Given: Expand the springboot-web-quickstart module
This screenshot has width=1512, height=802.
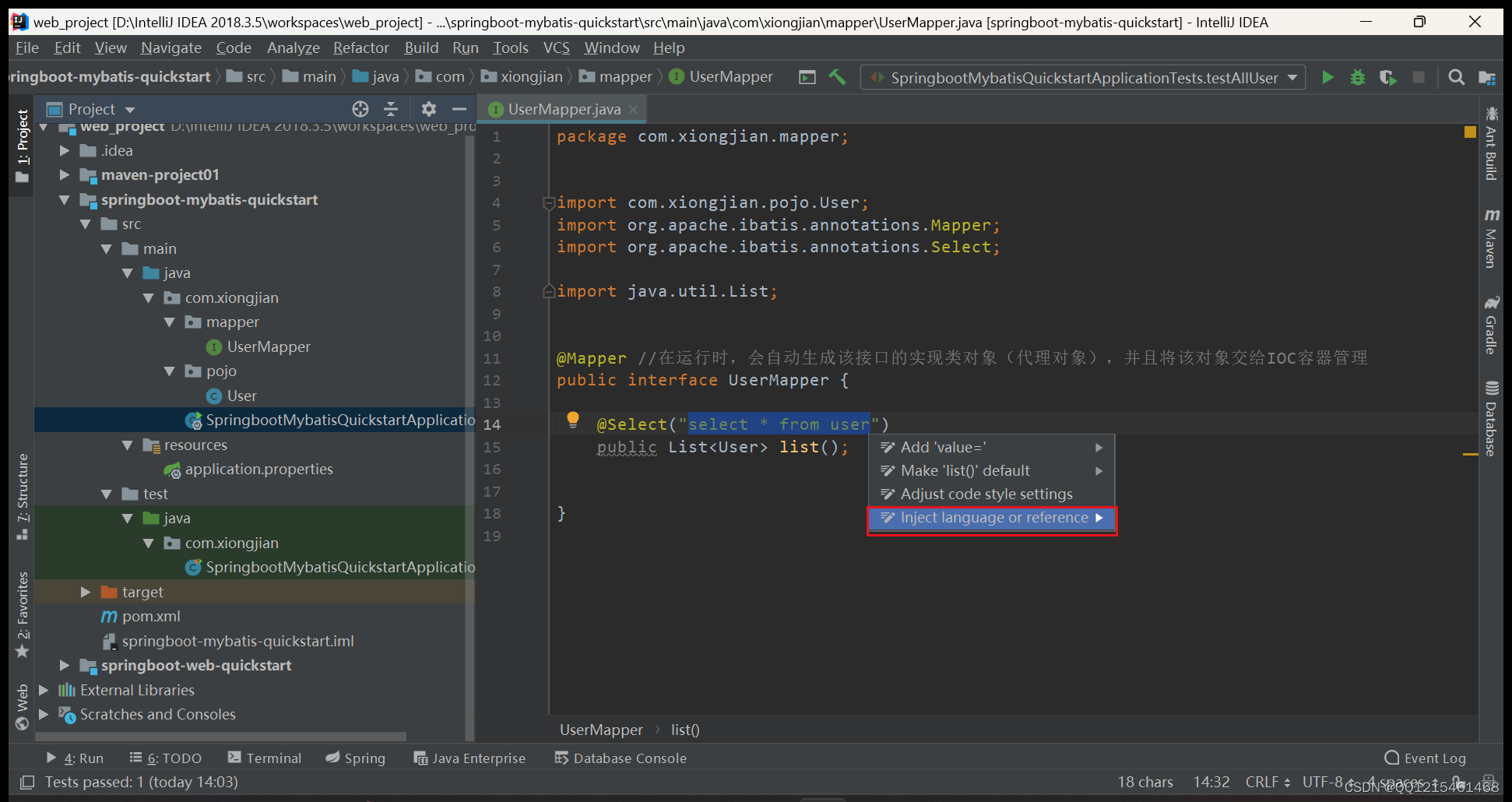Looking at the screenshot, I should [65, 666].
